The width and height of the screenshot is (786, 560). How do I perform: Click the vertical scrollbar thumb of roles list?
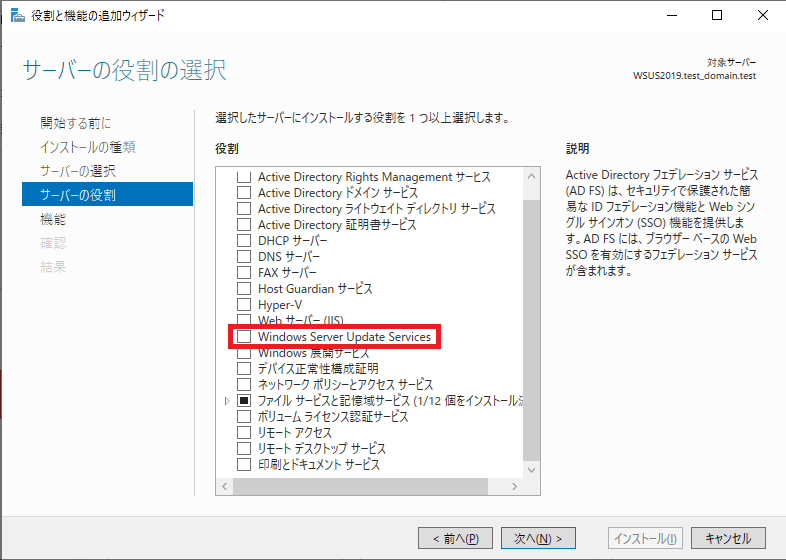(x=531, y=330)
